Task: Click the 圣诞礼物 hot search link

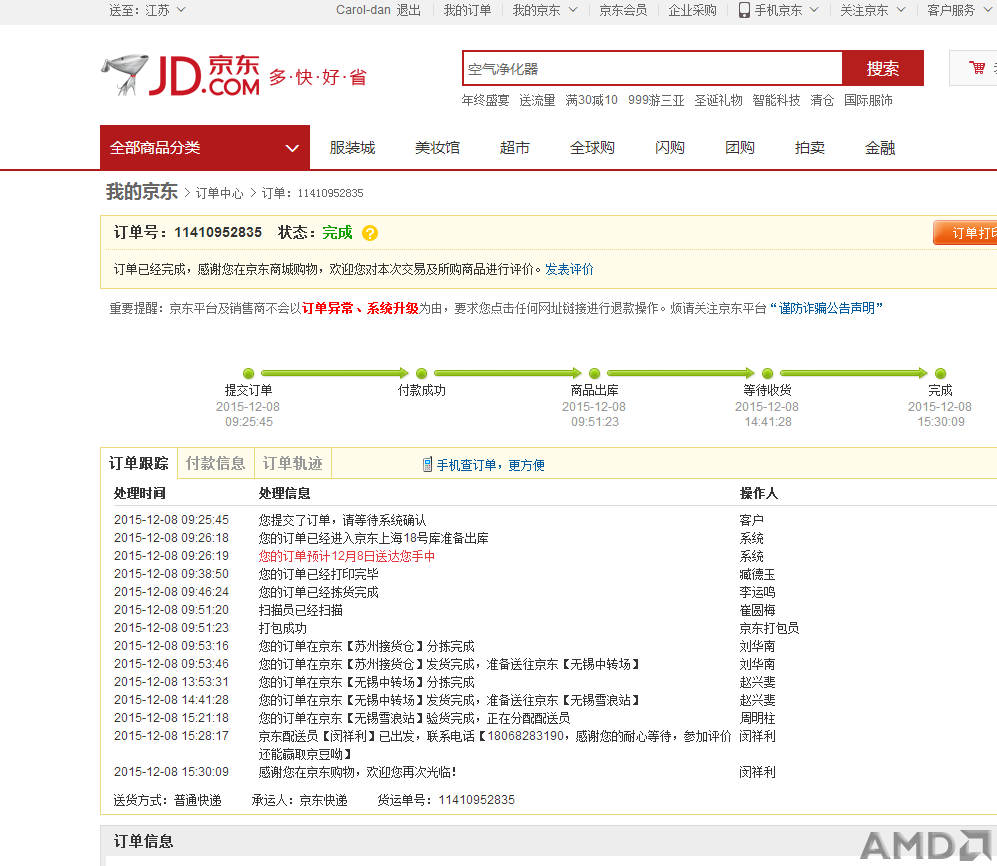Action: coord(719,100)
